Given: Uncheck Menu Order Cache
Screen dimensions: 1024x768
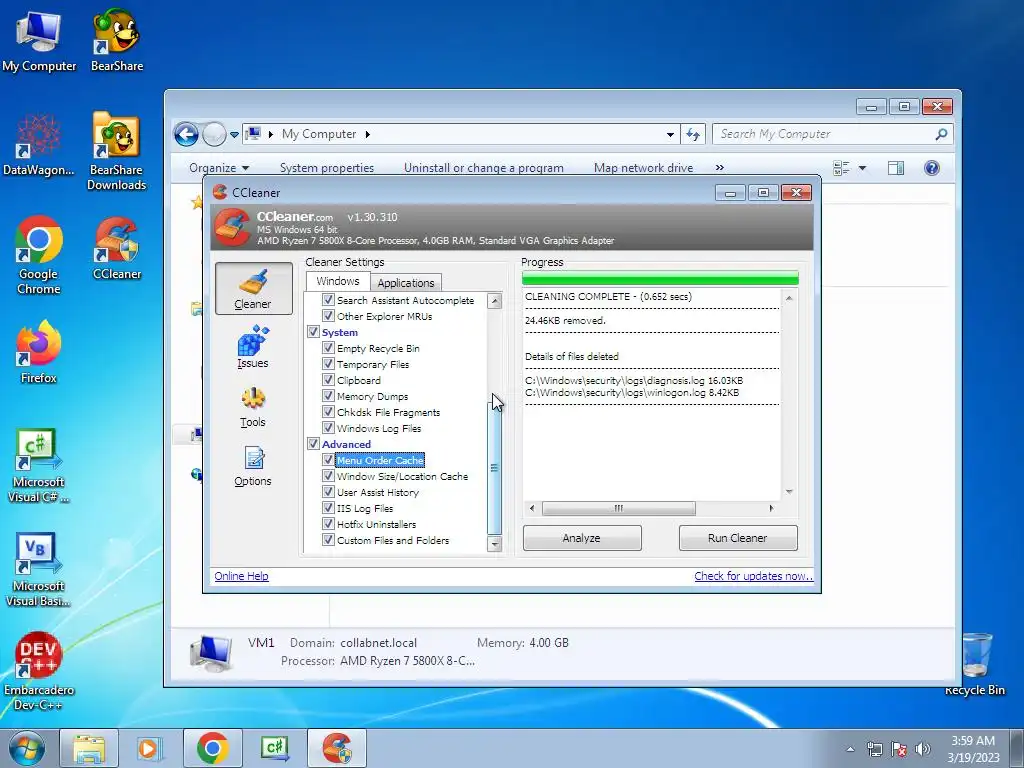Looking at the screenshot, I should (328, 460).
